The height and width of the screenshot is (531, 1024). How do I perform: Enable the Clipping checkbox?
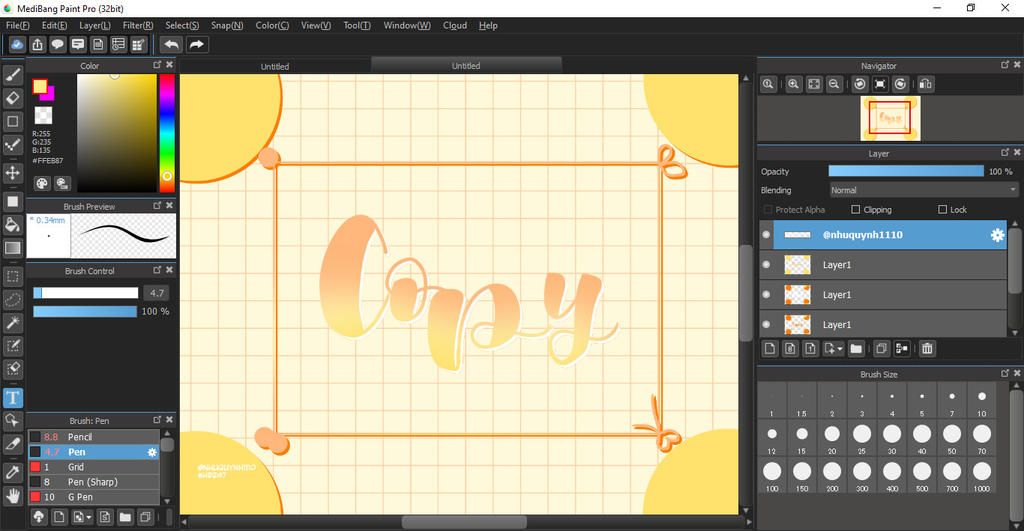pos(856,210)
